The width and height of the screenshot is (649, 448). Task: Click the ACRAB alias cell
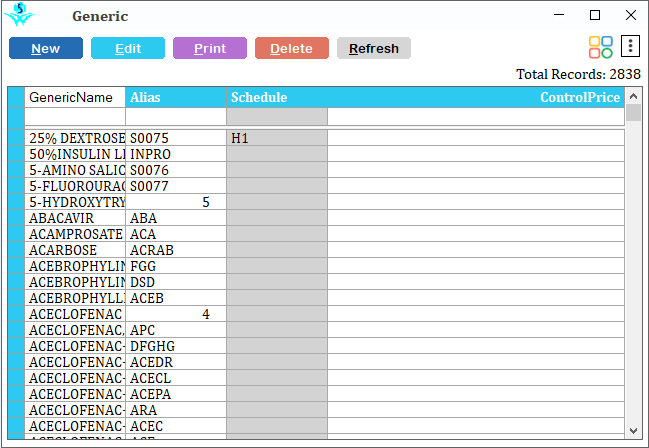coord(176,250)
